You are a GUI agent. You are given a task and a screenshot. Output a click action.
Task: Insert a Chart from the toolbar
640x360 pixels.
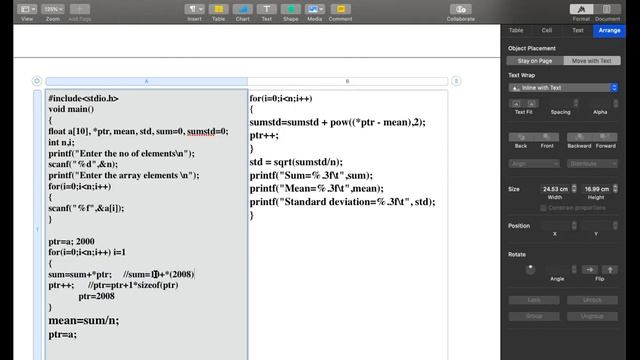[x=242, y=9]
